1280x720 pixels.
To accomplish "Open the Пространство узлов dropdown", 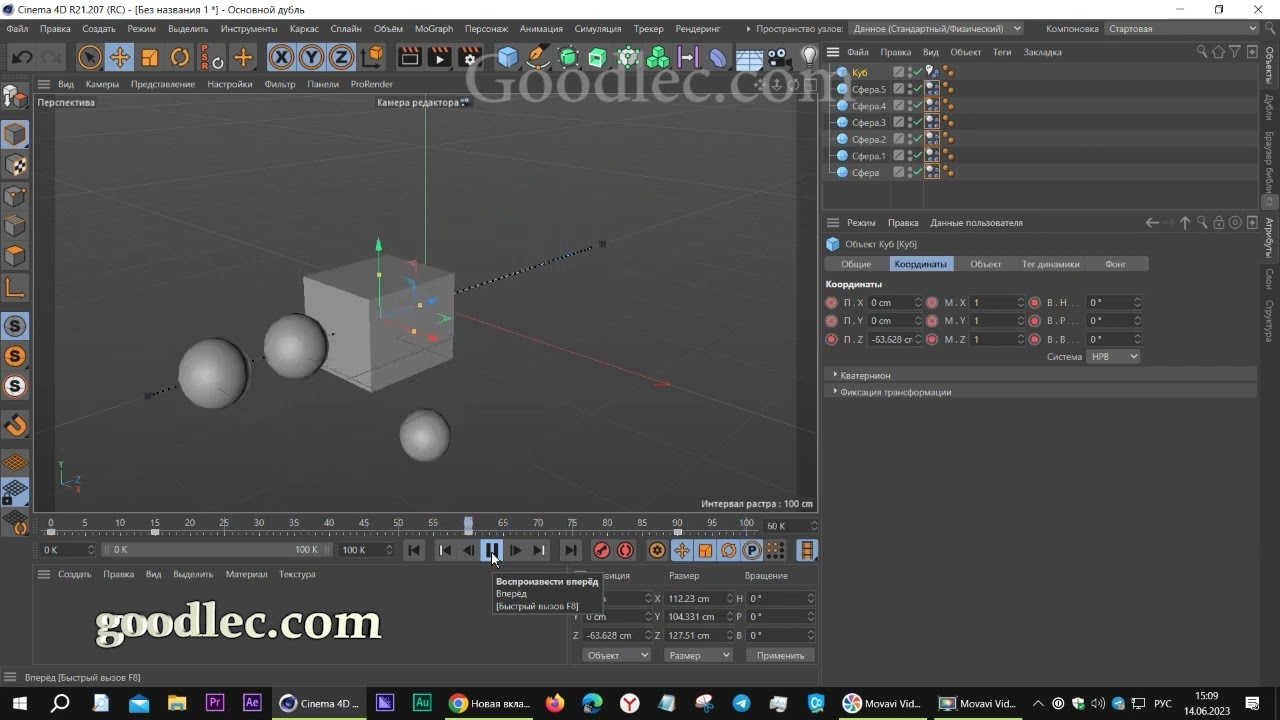I will pos(938,29).
